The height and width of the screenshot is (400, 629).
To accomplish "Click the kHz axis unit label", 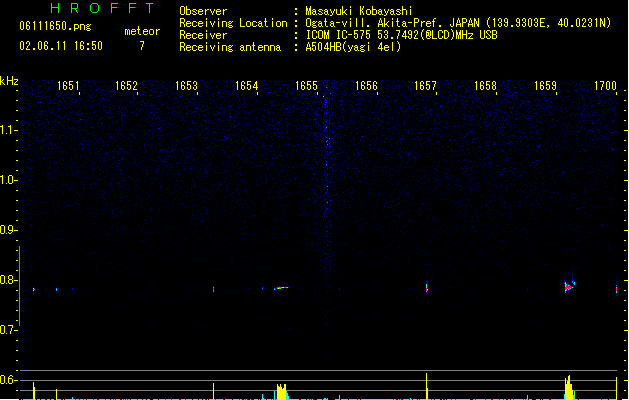I will click(9, 81).
